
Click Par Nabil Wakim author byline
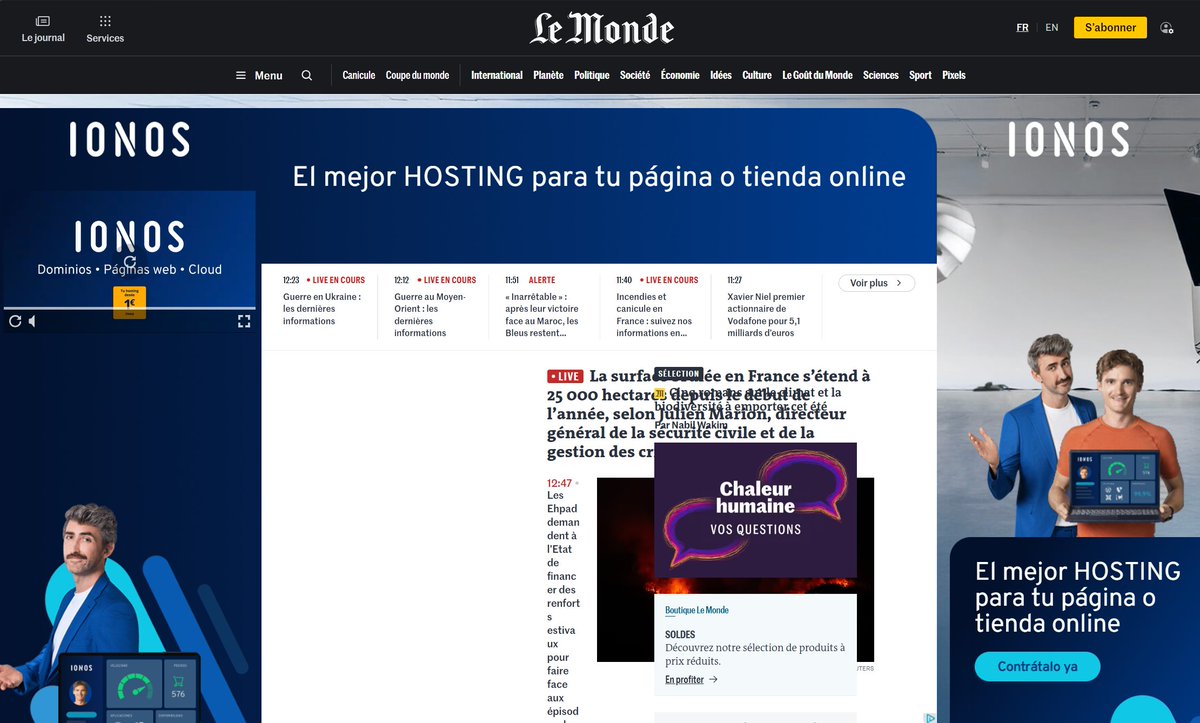(x=691, y=425)
